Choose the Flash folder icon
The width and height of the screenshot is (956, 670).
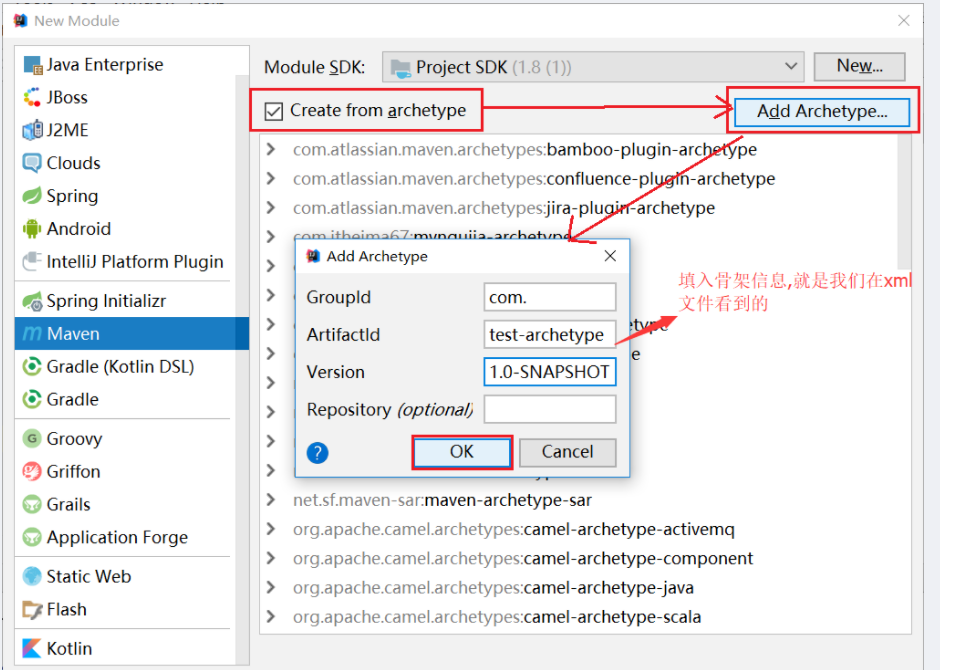(32, 609)
